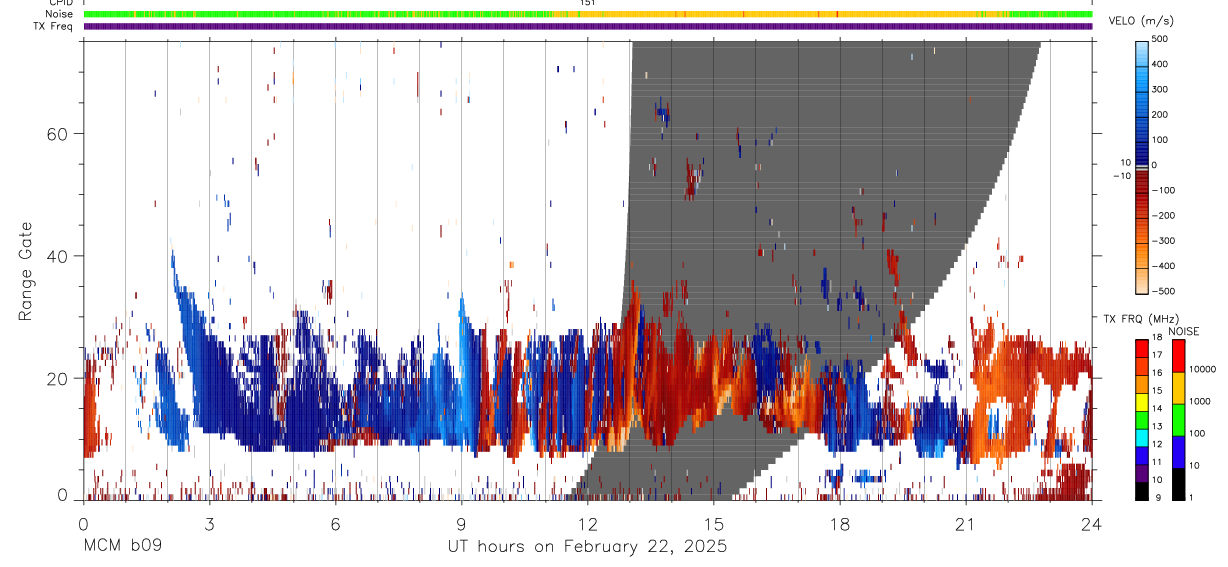Click the x-axis hour label 3
This screenshot has height=567, width=1228.
pos(209,523)
